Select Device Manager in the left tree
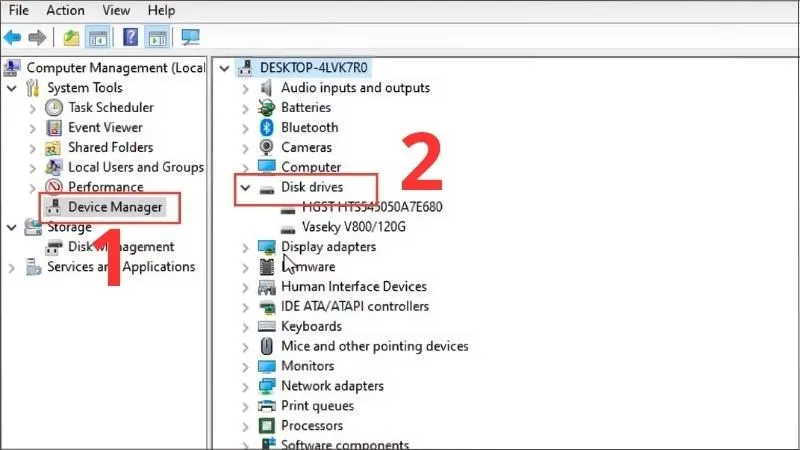This screenshot has height=450, width=800. (x=114, y=207)
